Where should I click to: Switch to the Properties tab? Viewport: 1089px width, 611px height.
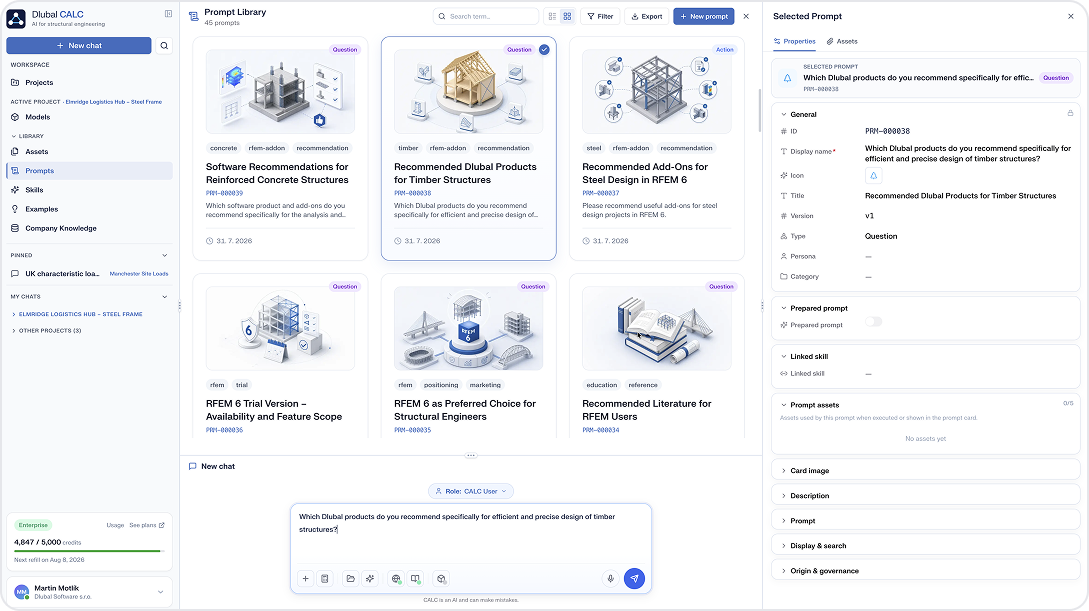(x=795, y=42)
